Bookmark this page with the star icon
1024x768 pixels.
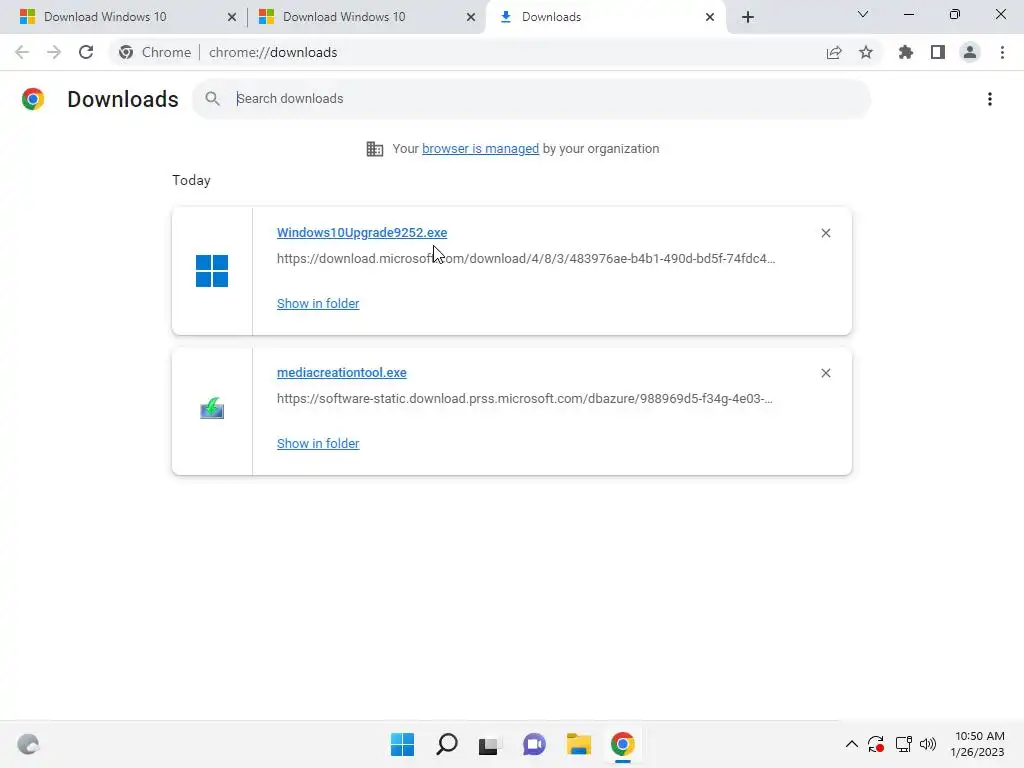pyautogui.click(x=866, y=52)
